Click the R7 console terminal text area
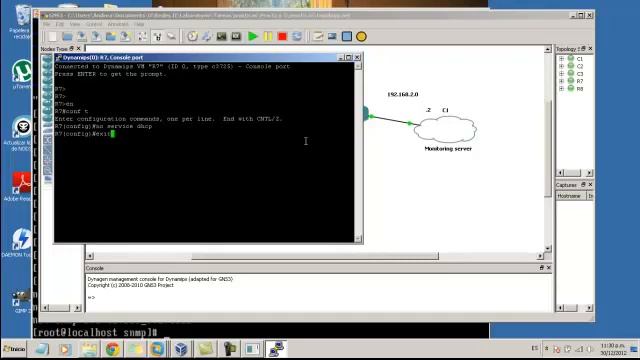The width and height of the screenshot is (640, 360). (x=204, y=152)
